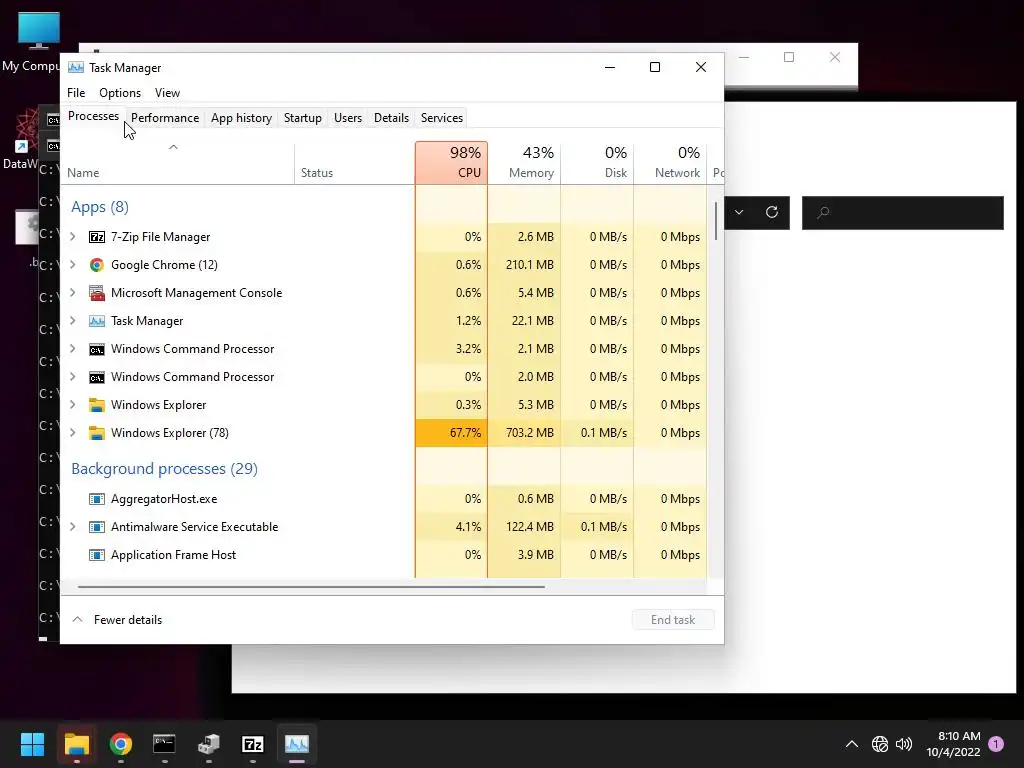The height and width of the screenshot is (768, 1024).
Task: Click the notification badge in the tray
Action: pyautogui.click(x=996, y=744)
